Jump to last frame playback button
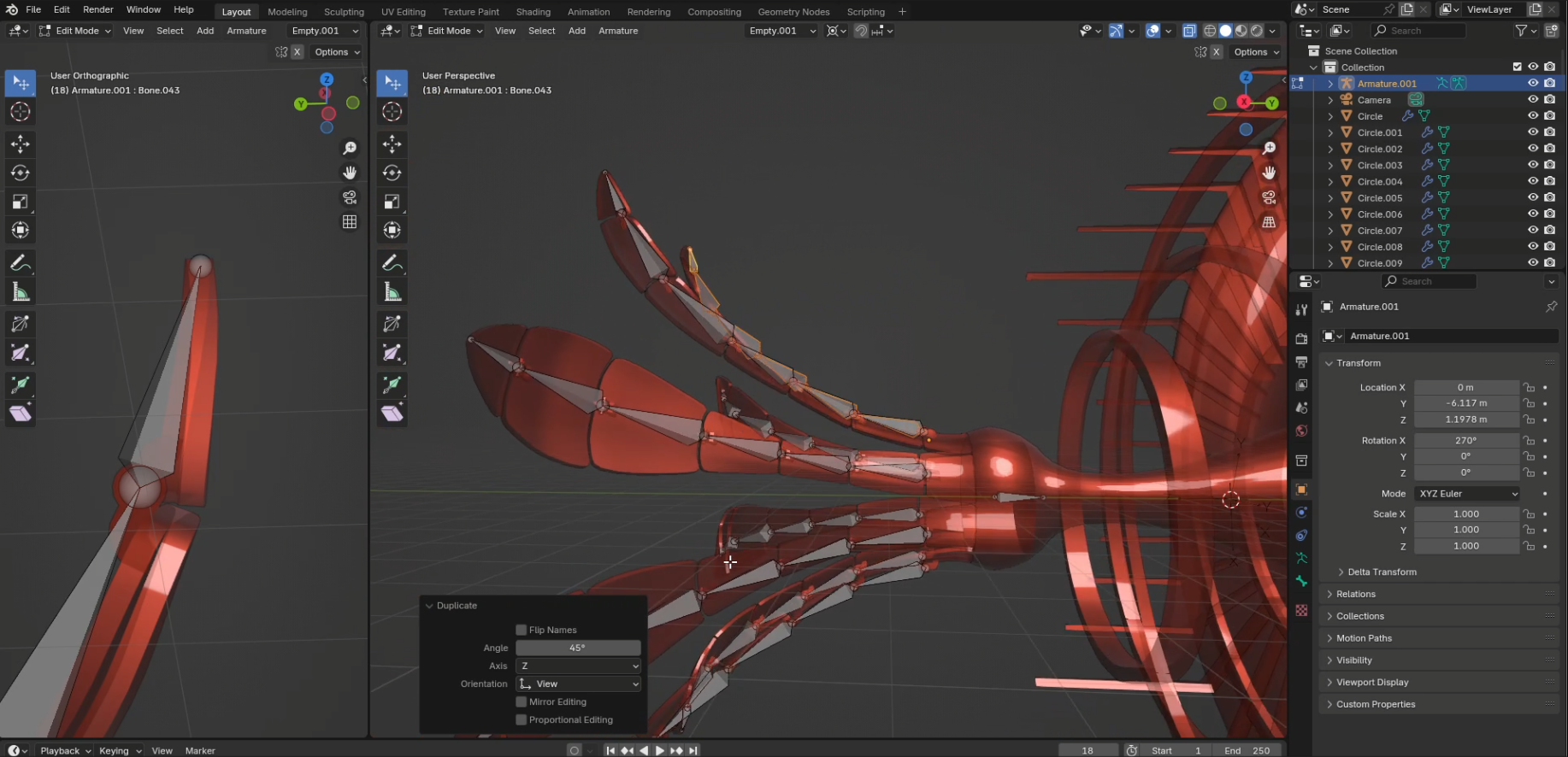The height and width of the screenshot is (757, 1568). [x=693, y=750]
